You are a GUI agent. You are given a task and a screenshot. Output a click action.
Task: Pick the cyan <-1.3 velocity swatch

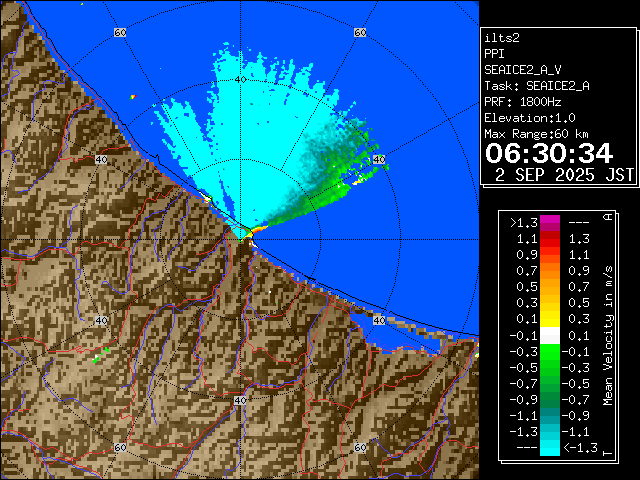point(550,448)
